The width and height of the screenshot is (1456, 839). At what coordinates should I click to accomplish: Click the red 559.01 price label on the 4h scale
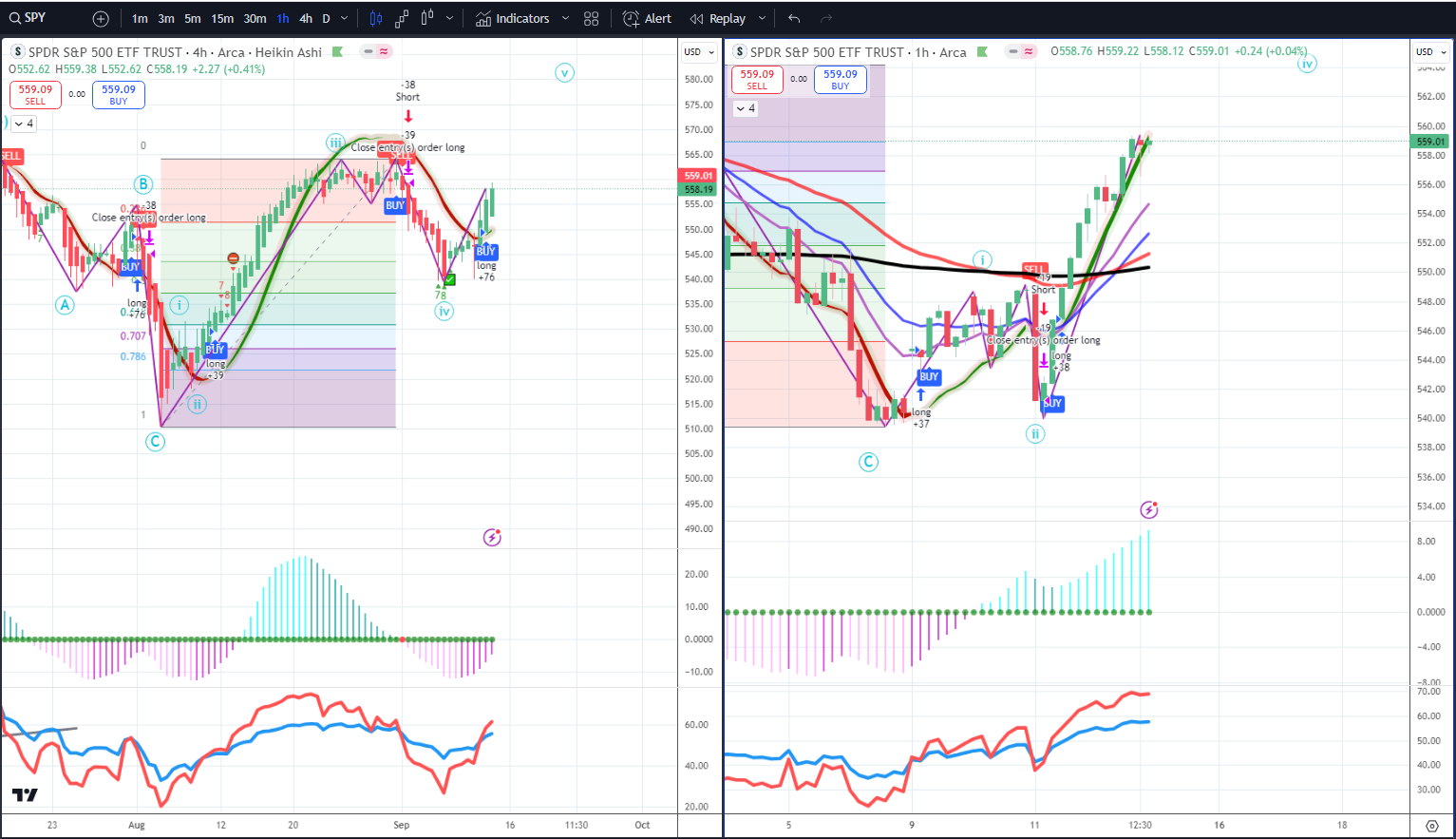click(699, 176)
